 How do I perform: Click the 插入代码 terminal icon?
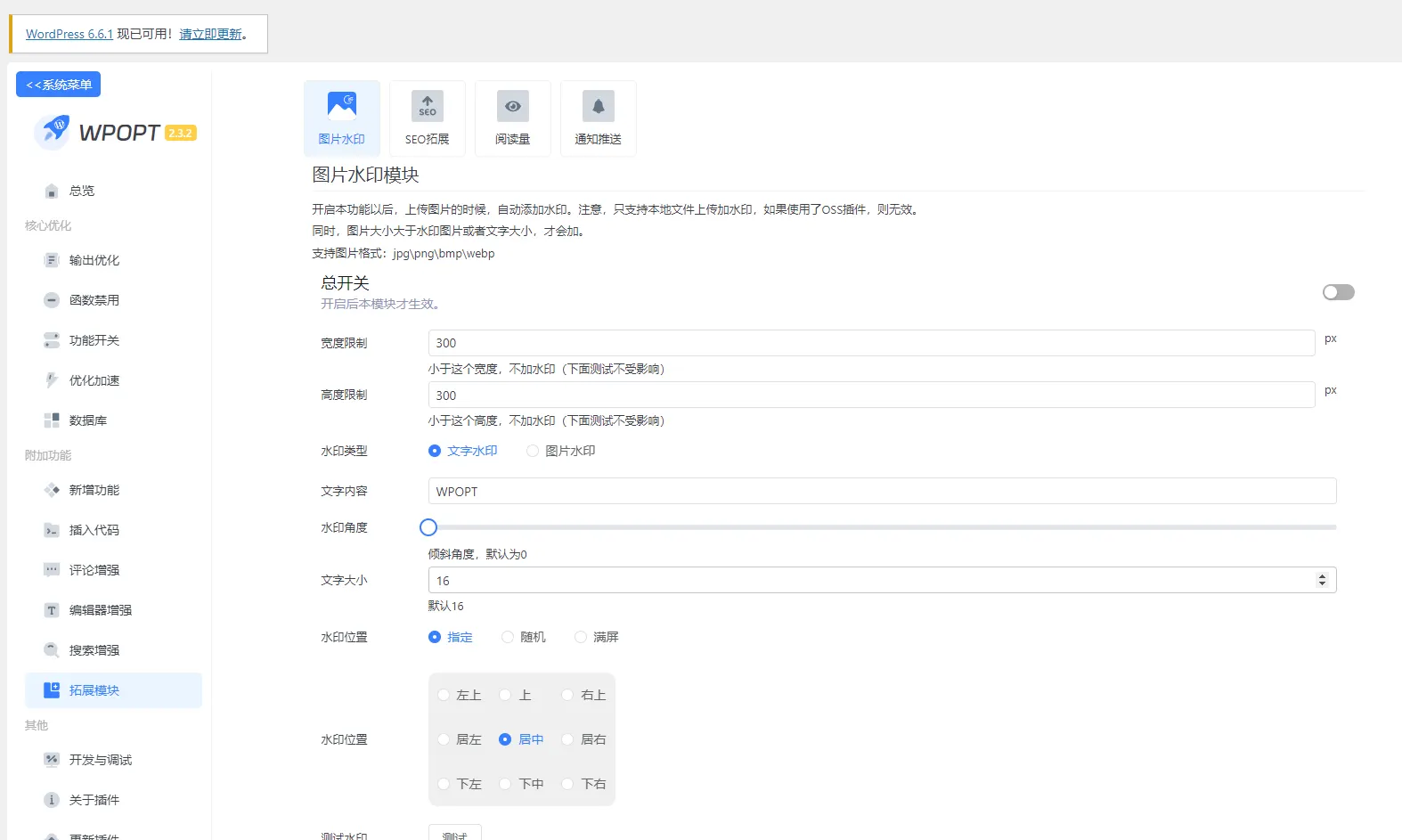pyautogui.click(x=52, y=530)
